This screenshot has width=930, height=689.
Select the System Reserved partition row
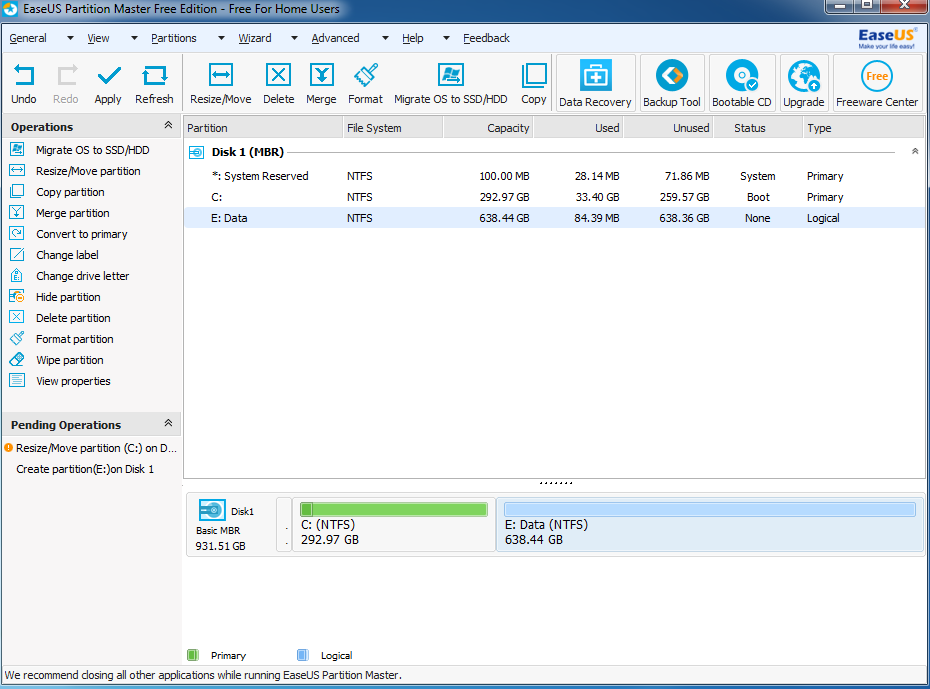(554, 176)
